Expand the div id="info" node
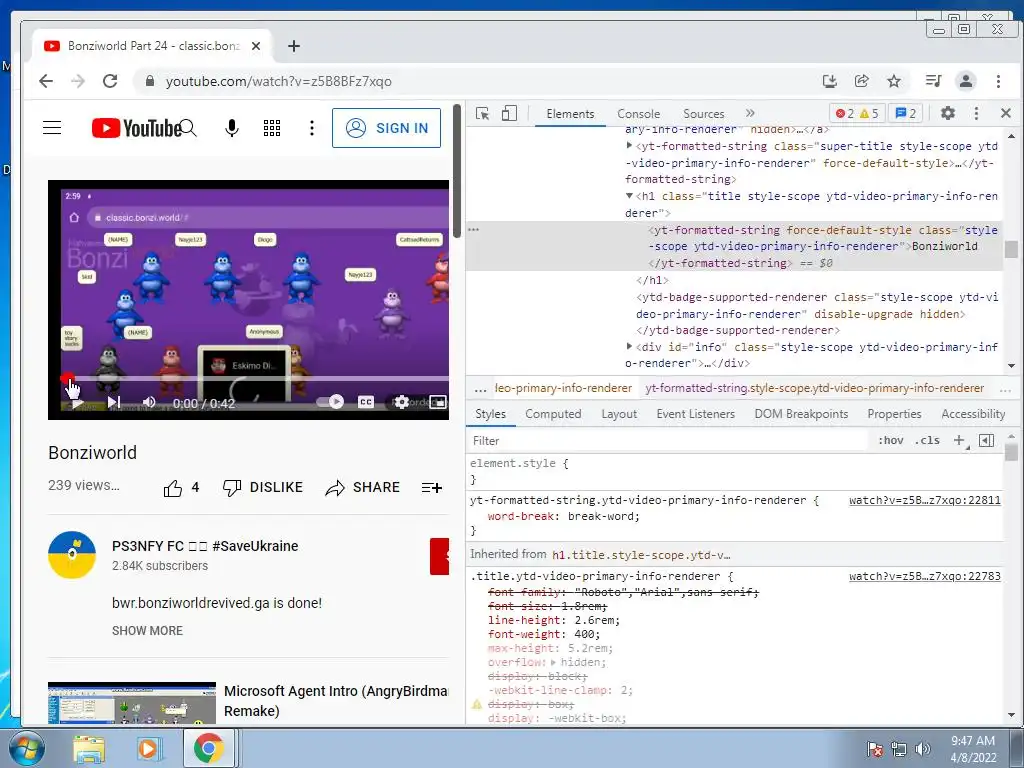The width and height of the screenshot is (1024, 768). 629,347
